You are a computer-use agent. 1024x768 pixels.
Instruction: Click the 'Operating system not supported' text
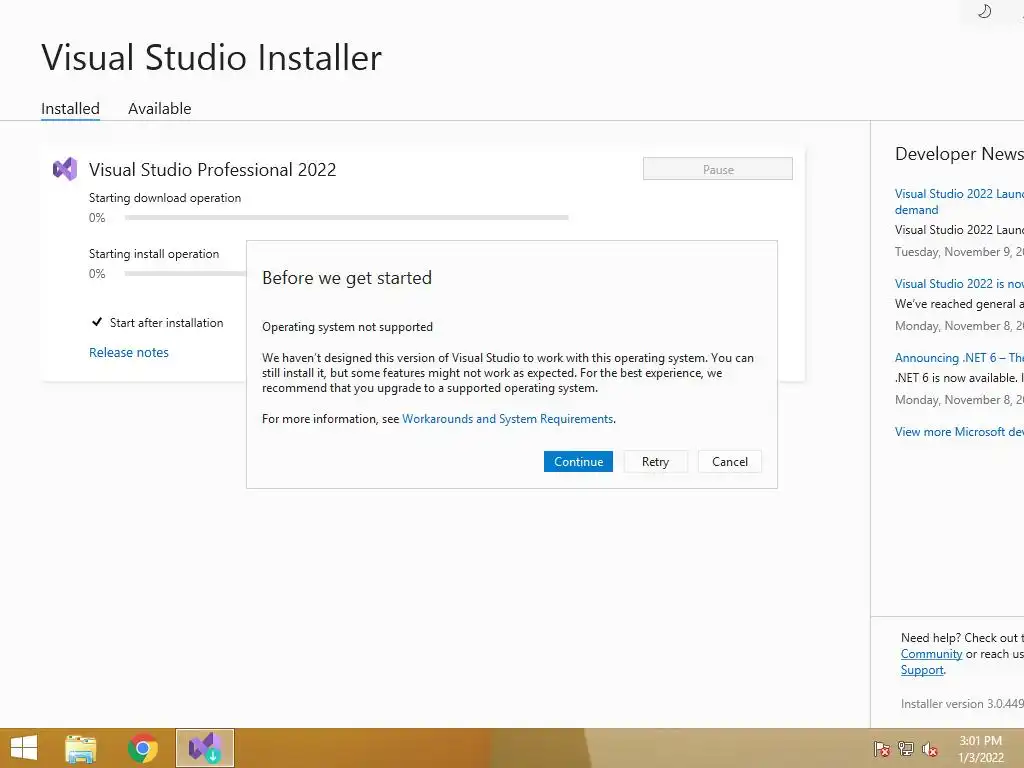[x=347, y=327]
